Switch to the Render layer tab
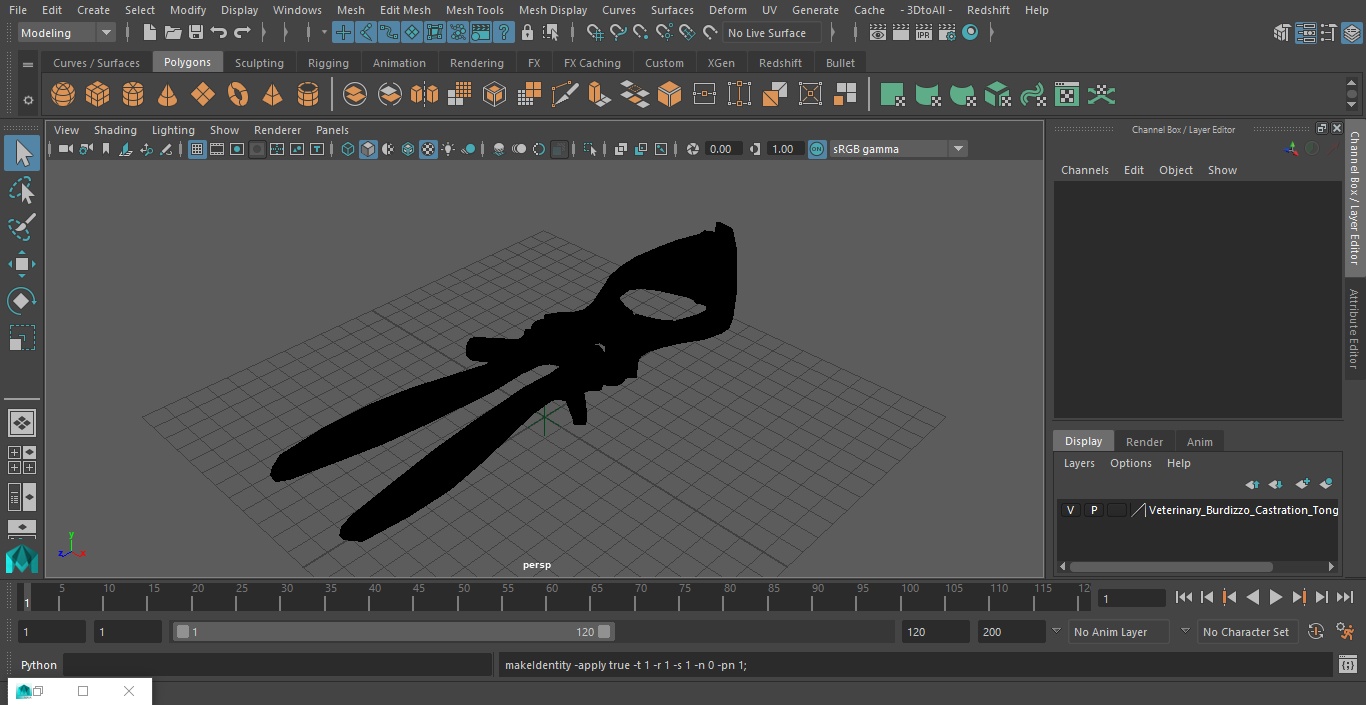The height and width of the screenshot is (705, 1366). point(1144,442)
